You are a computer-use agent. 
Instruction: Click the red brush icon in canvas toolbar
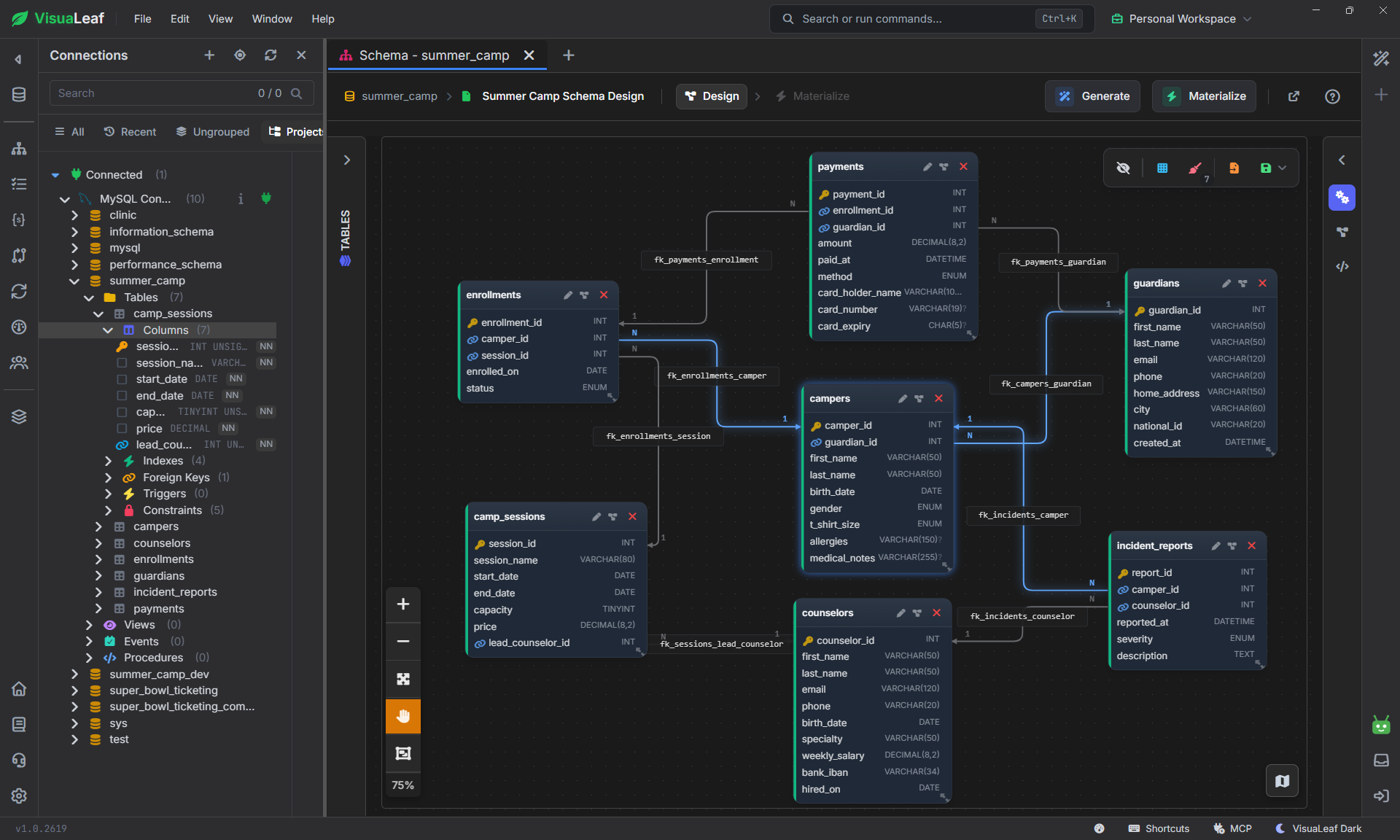click(1194, 168)
